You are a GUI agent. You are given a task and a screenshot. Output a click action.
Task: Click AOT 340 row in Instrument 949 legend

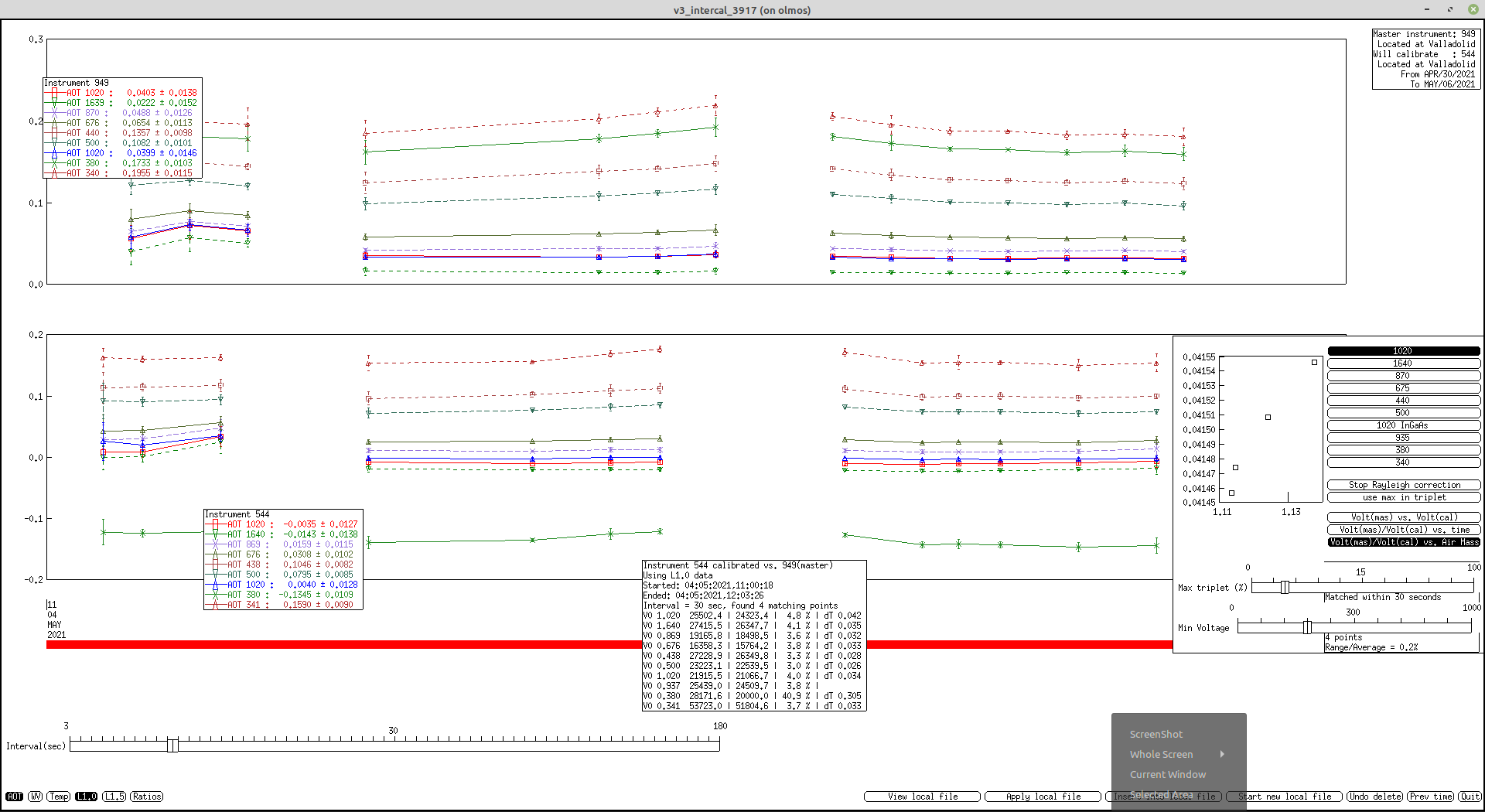click(x=121, y=173)
